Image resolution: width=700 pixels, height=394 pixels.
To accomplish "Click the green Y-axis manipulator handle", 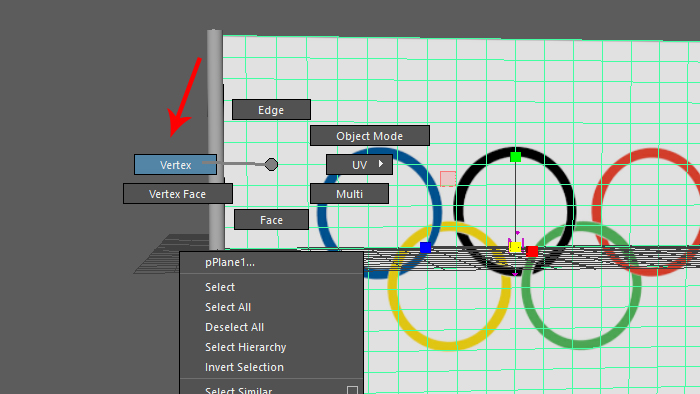I will (x=516, y=157).
